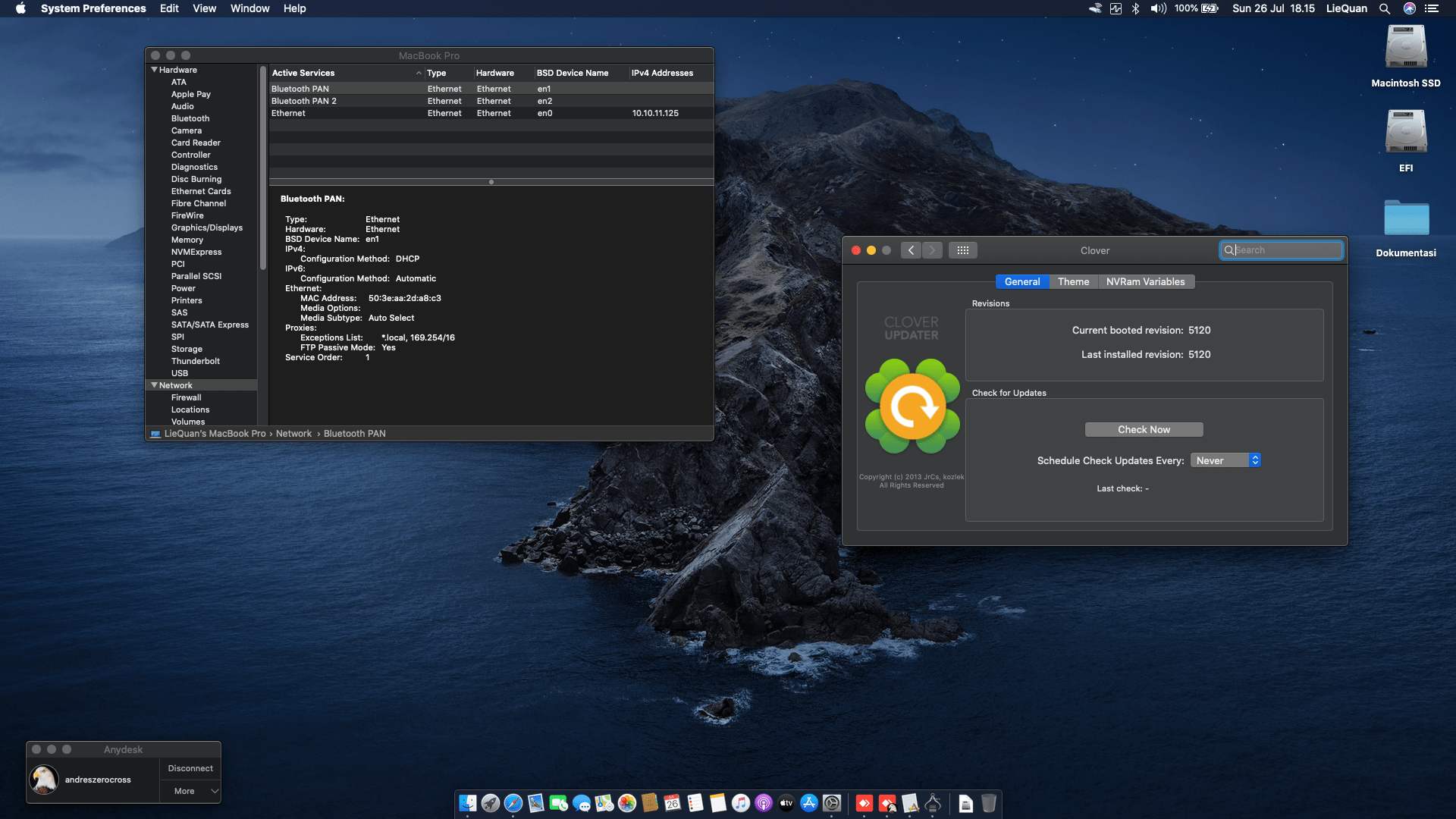
Task: Open the More dropdown in Anydesk window
Action: 190,791
